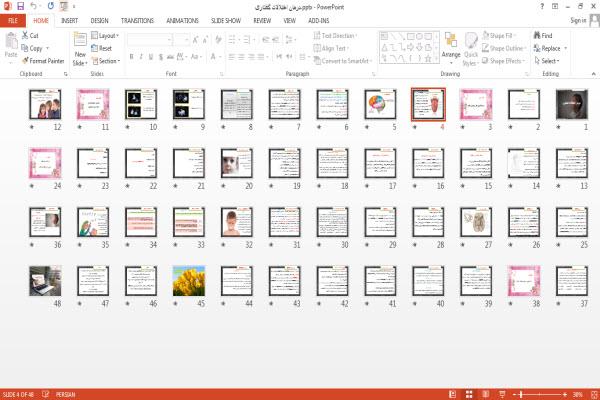Reset the slide layout

102,48
